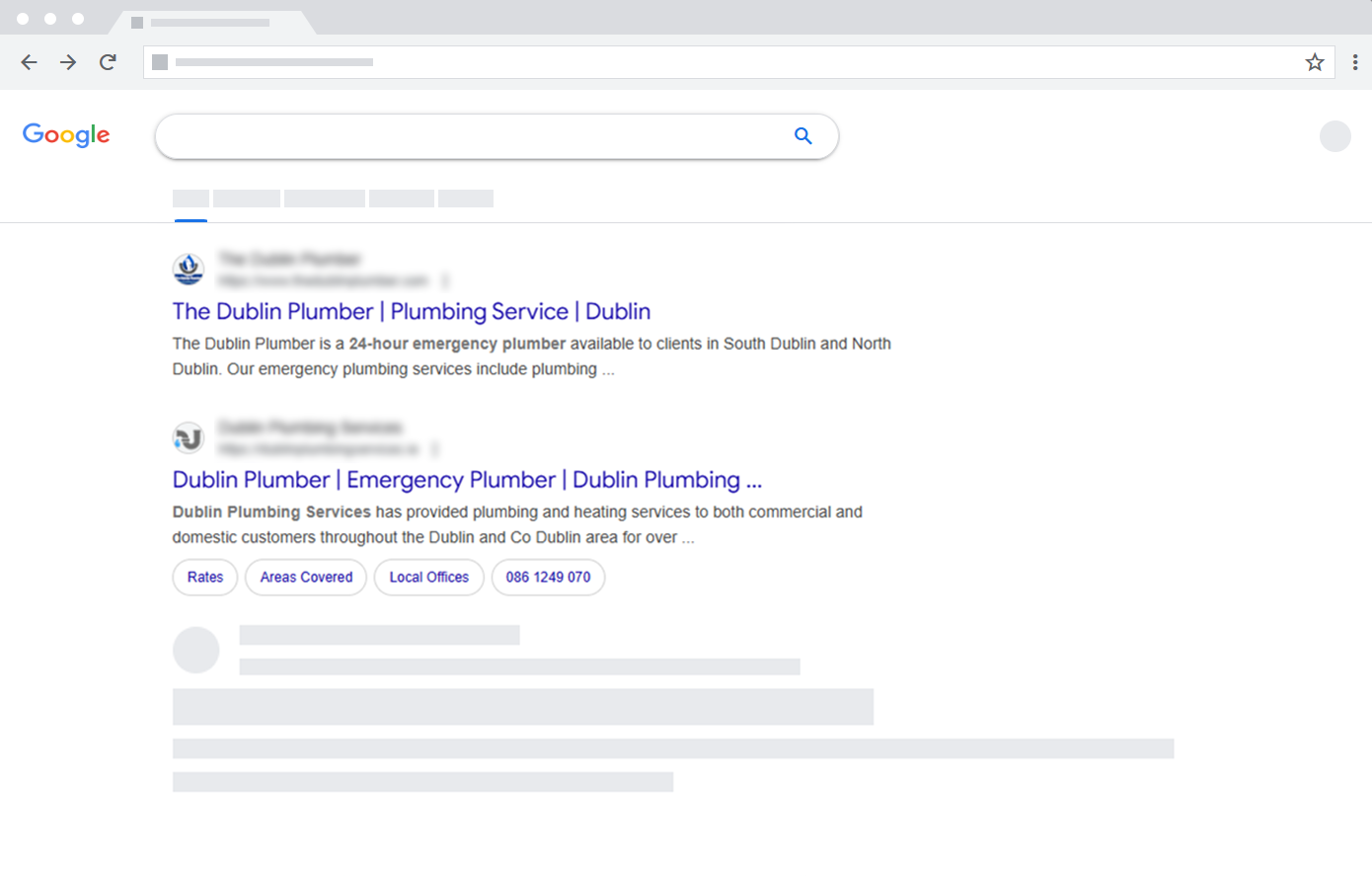This screenshot has height=876, width=1372.
Task: Click the browser forward arrow
Action: (68, 62)
